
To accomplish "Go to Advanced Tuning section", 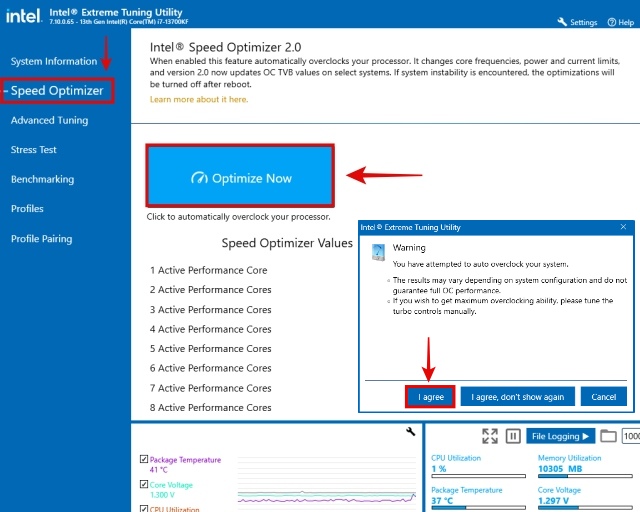I will pyautogui.click(x=49, y=120).
